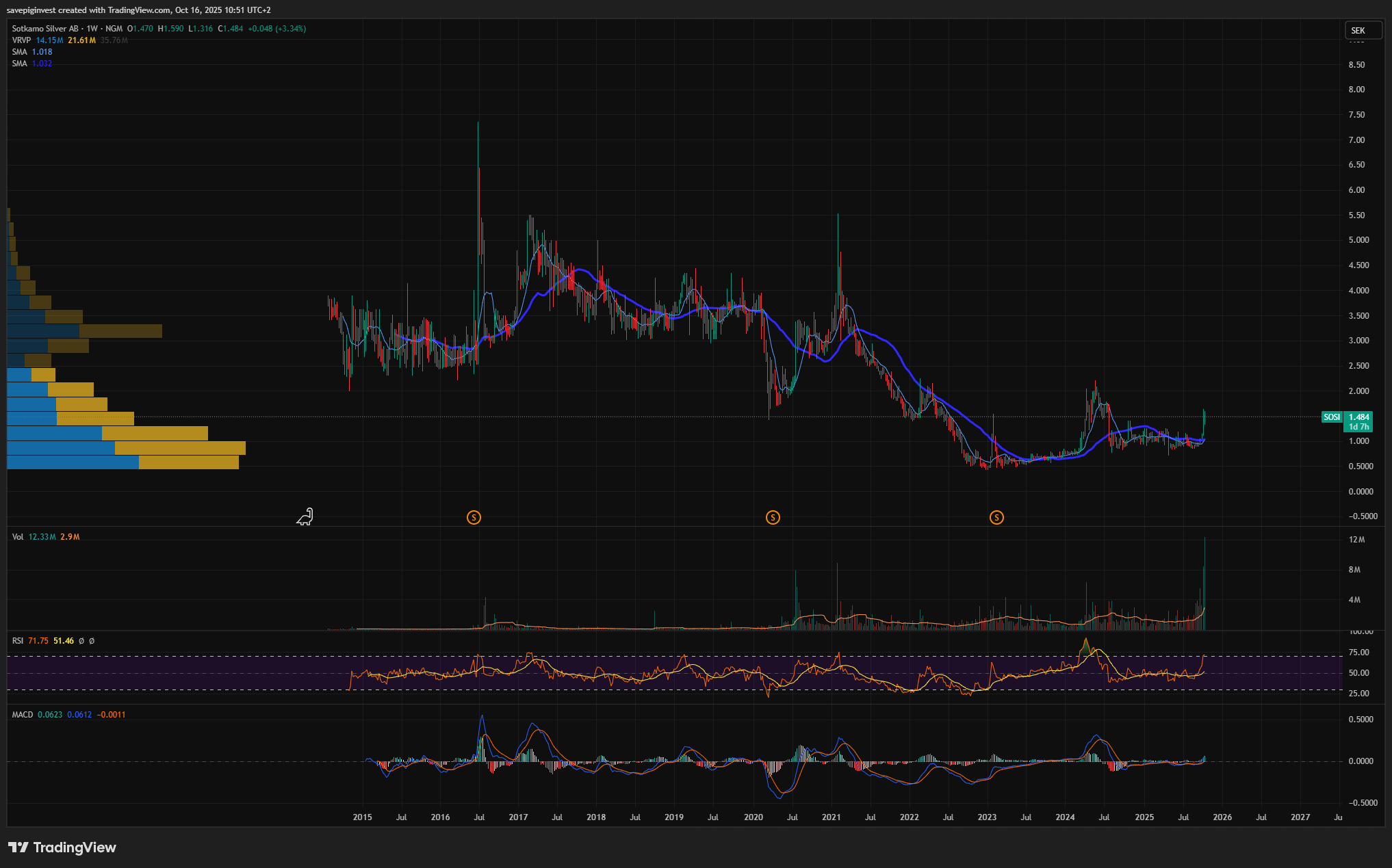1392x868 pixels.
Task: Click the green SOSI symbol tag
Action: point(1332,417)
